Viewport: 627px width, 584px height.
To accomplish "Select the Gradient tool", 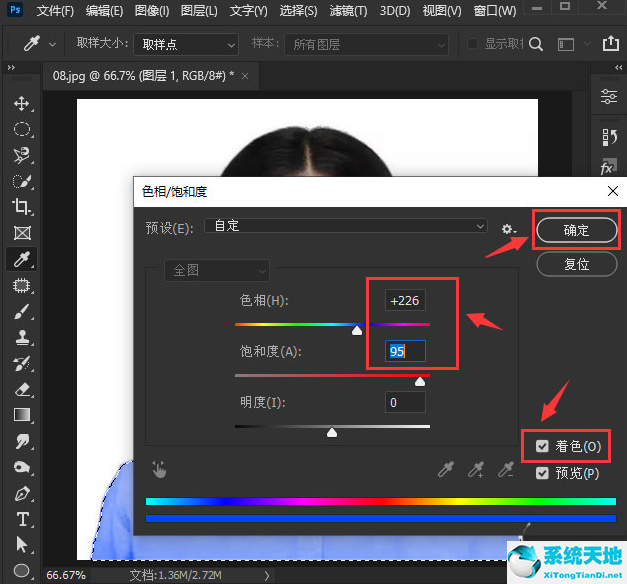I will 22,415.
